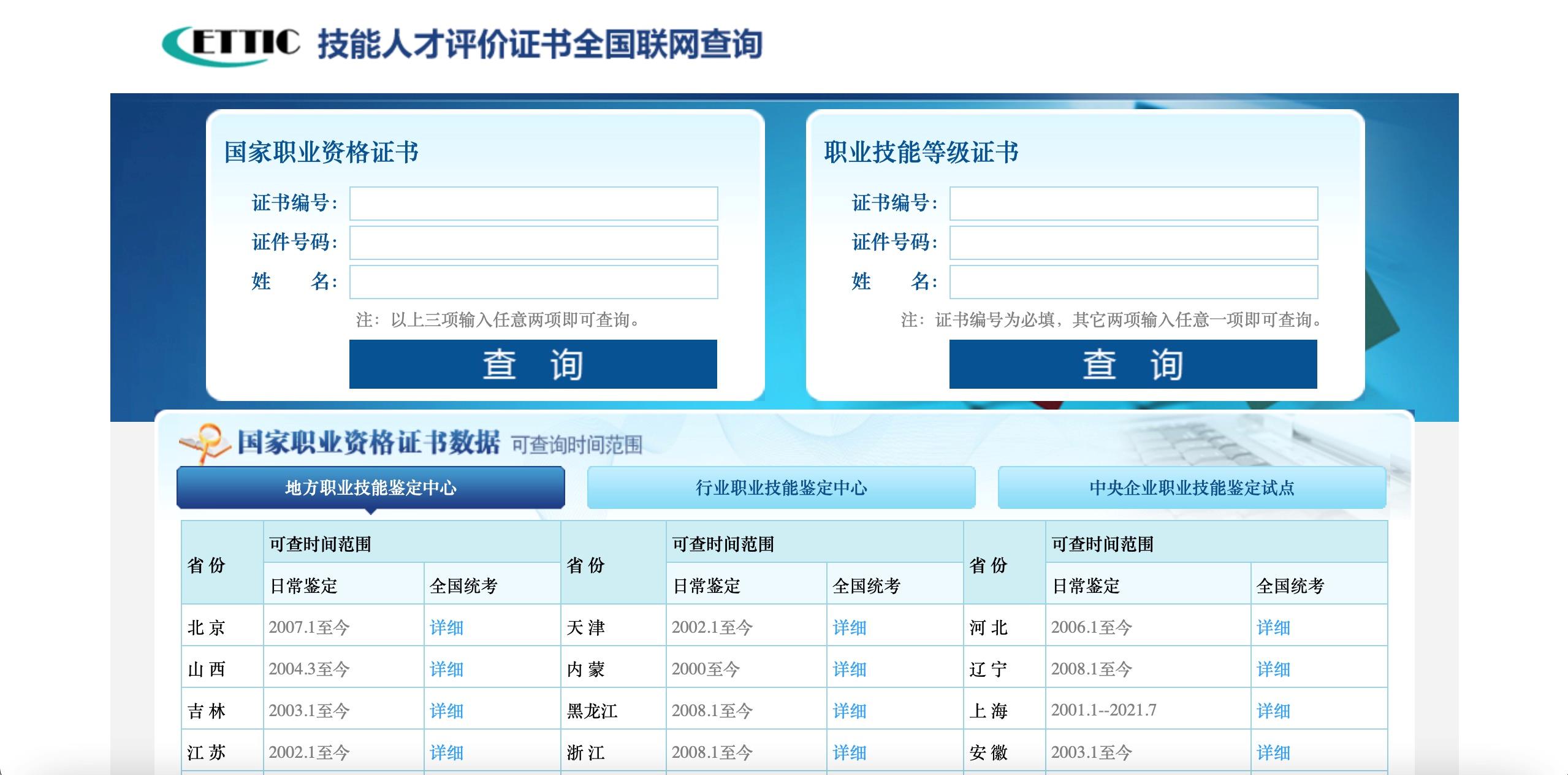This screenshot has width=1568, height=775.
Task: Switch to 行业职业技能鉴定中心 tab
Action: click(x=781, y=487)
